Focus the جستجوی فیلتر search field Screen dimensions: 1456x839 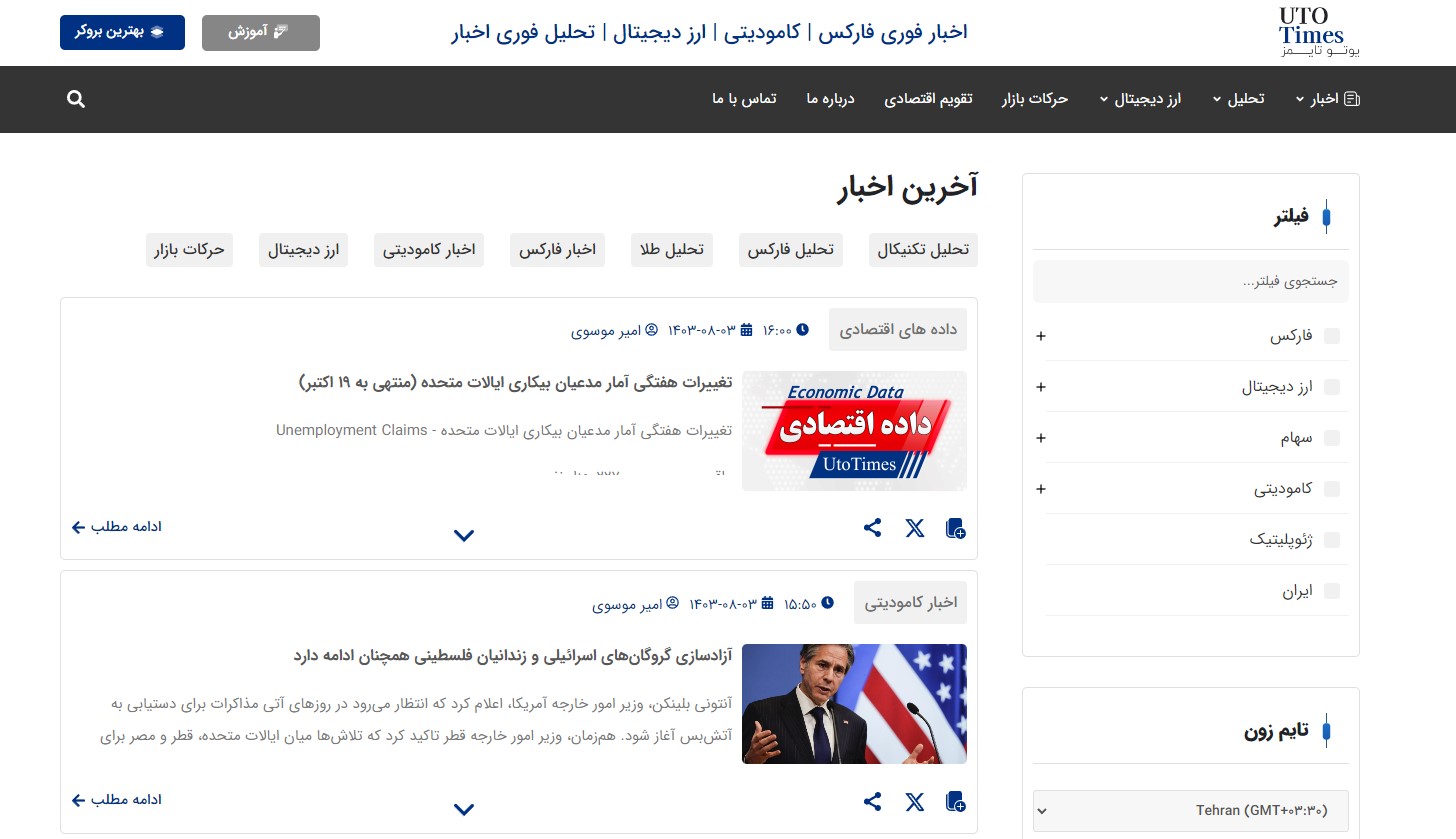point(1190,281)
